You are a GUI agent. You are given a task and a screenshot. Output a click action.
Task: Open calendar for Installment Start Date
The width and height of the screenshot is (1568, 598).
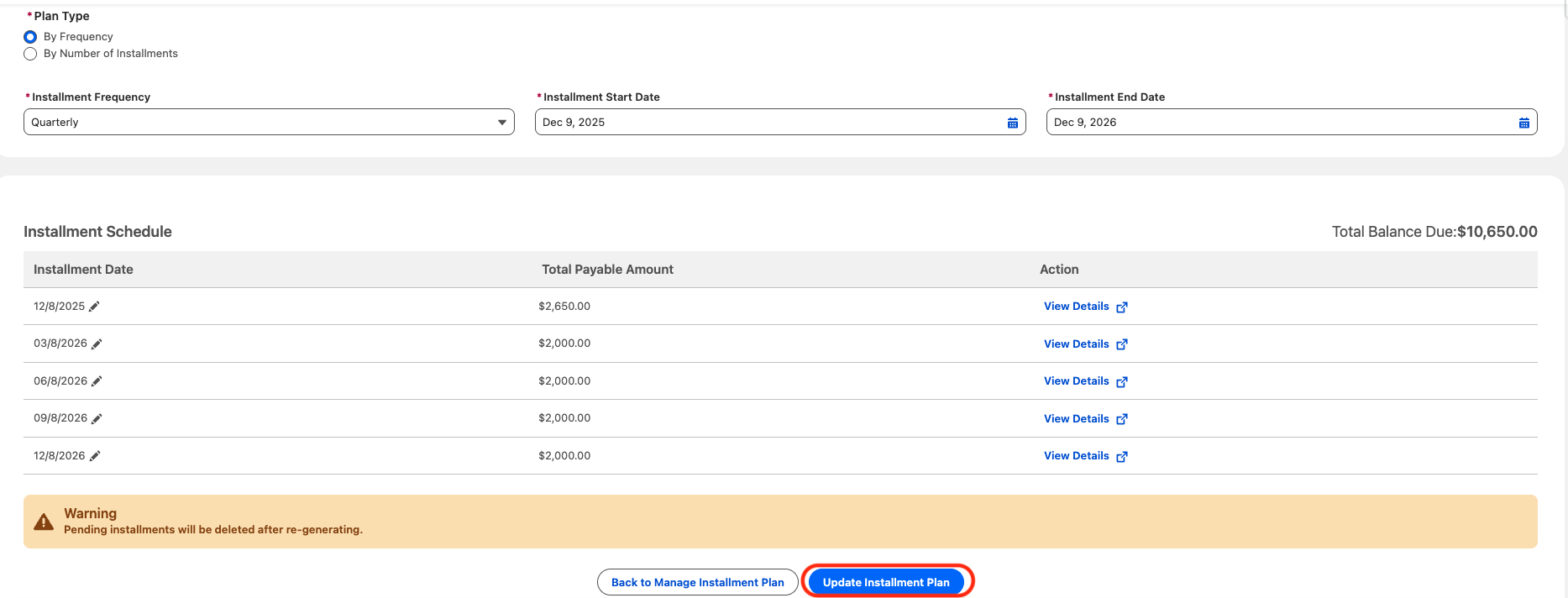click(x=1013, y=123)
